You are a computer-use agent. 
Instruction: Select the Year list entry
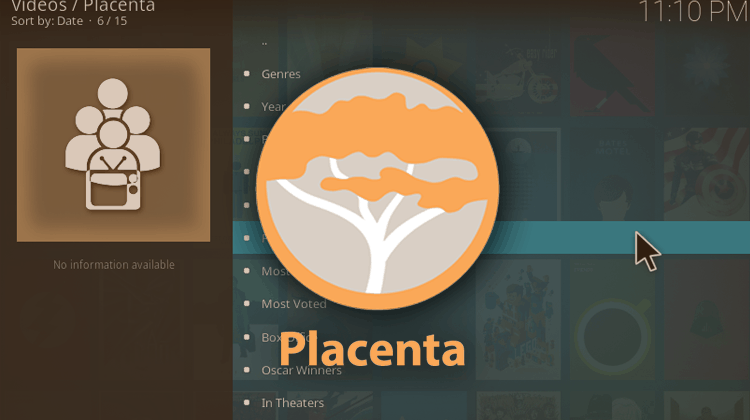273,107
